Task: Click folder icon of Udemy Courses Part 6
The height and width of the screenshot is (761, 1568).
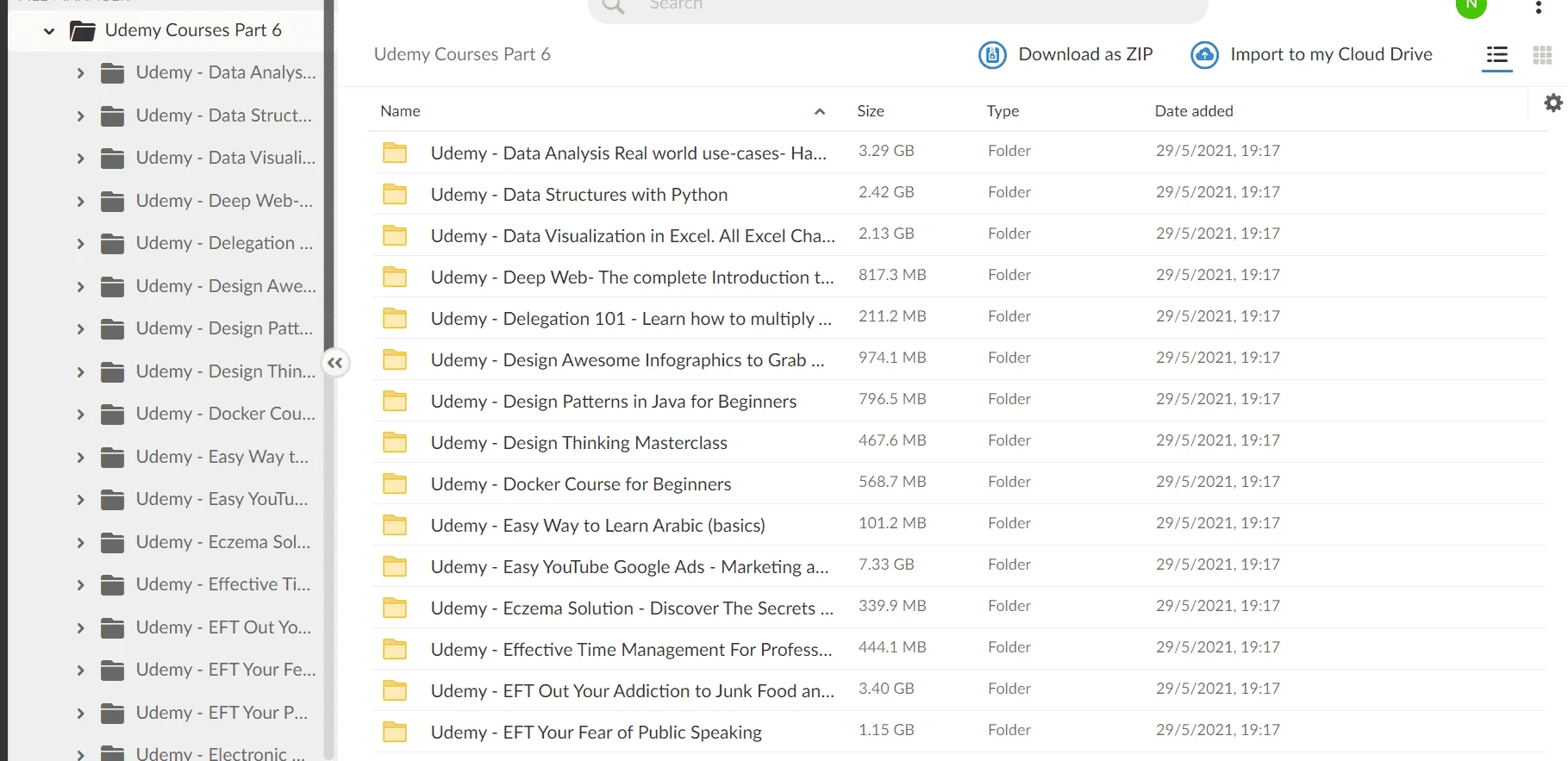Action: pos(83,31)
